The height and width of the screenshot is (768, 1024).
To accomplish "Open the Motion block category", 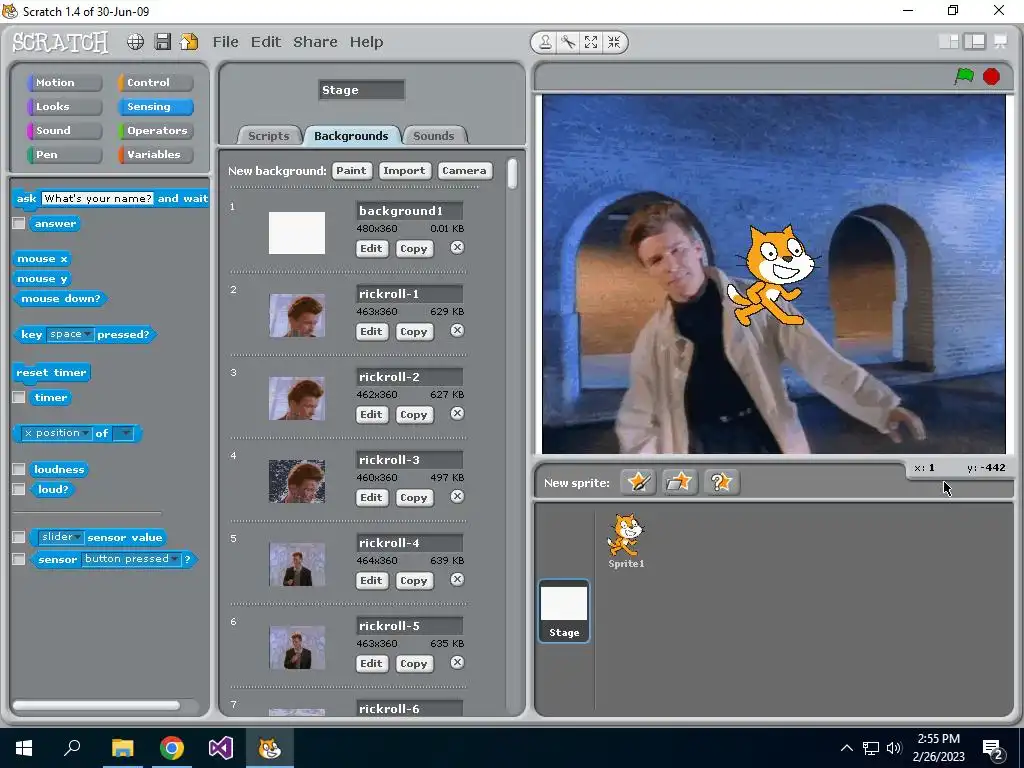I will (64, 82).
